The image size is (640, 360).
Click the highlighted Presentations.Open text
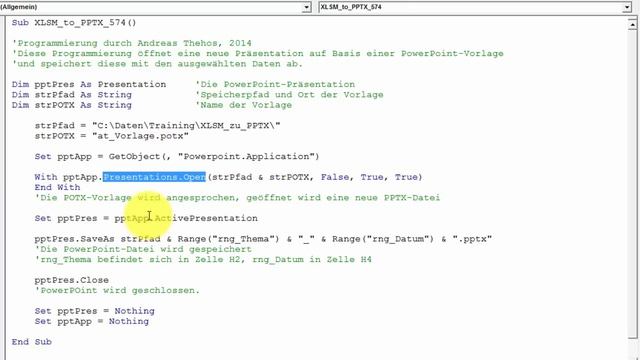point(154,177)
